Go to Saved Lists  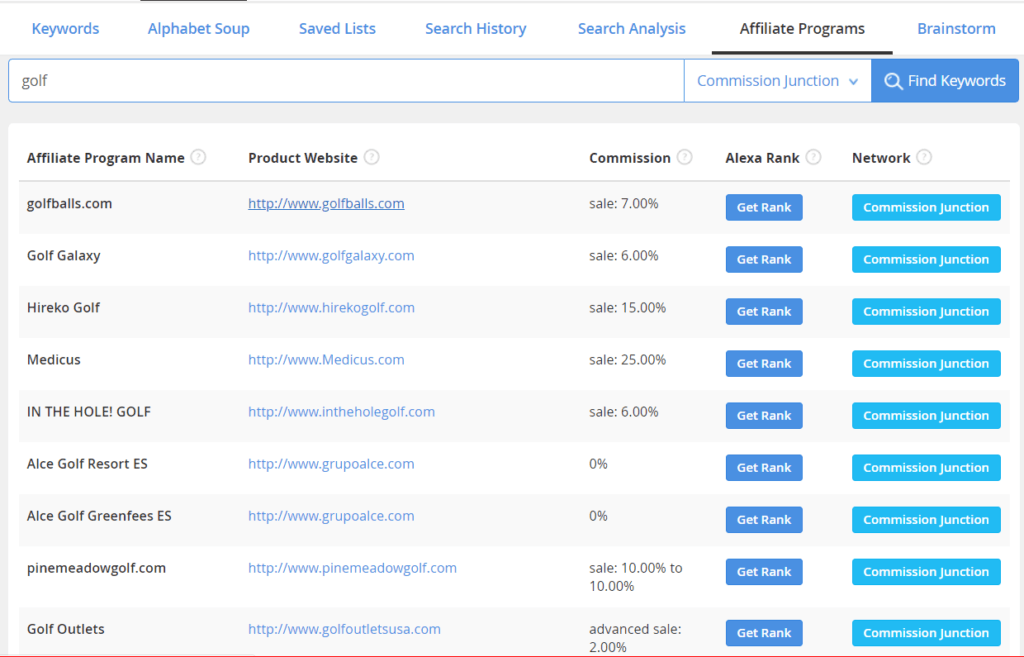(x=337, y=28)
